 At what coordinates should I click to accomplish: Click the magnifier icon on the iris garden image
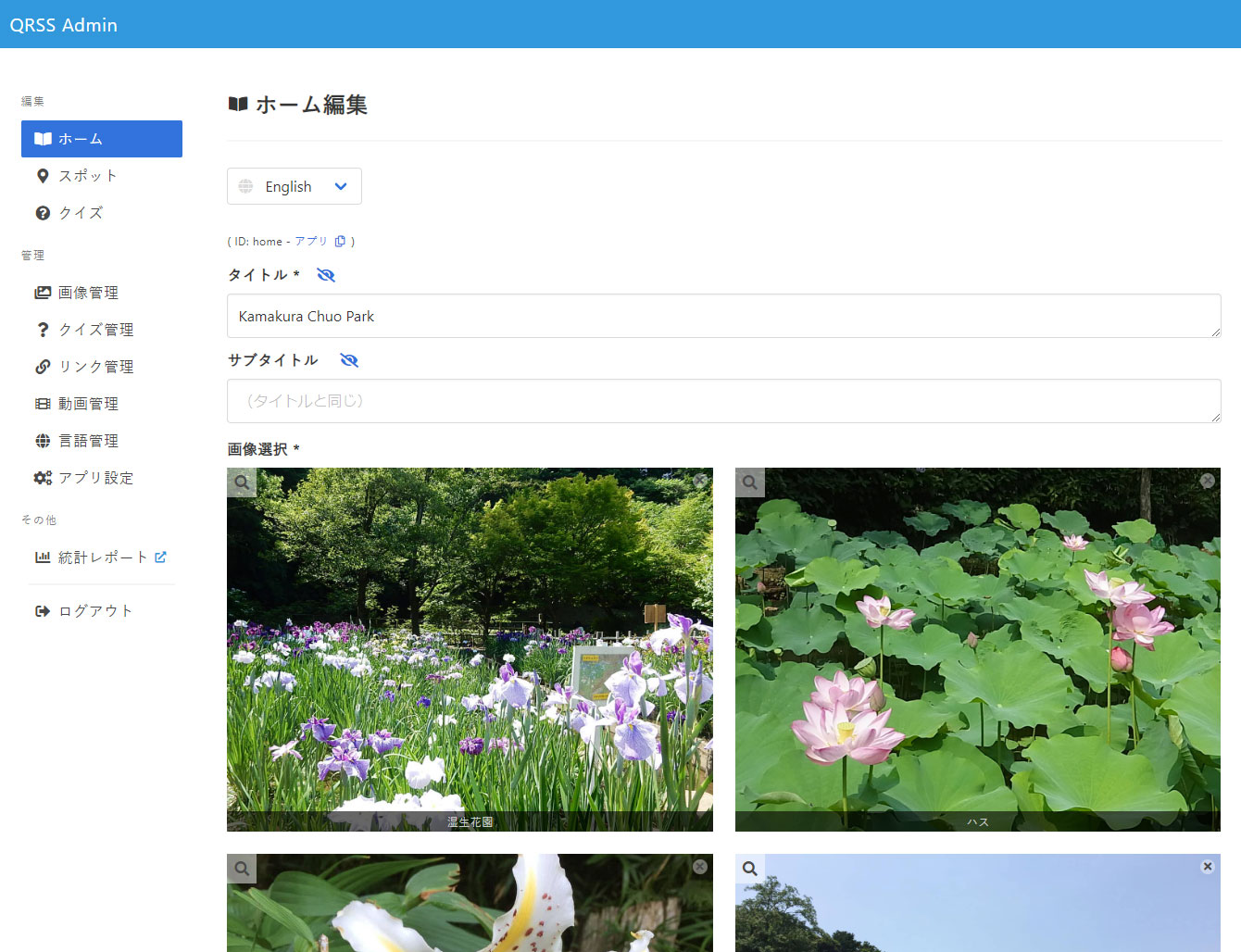[242, 482]
